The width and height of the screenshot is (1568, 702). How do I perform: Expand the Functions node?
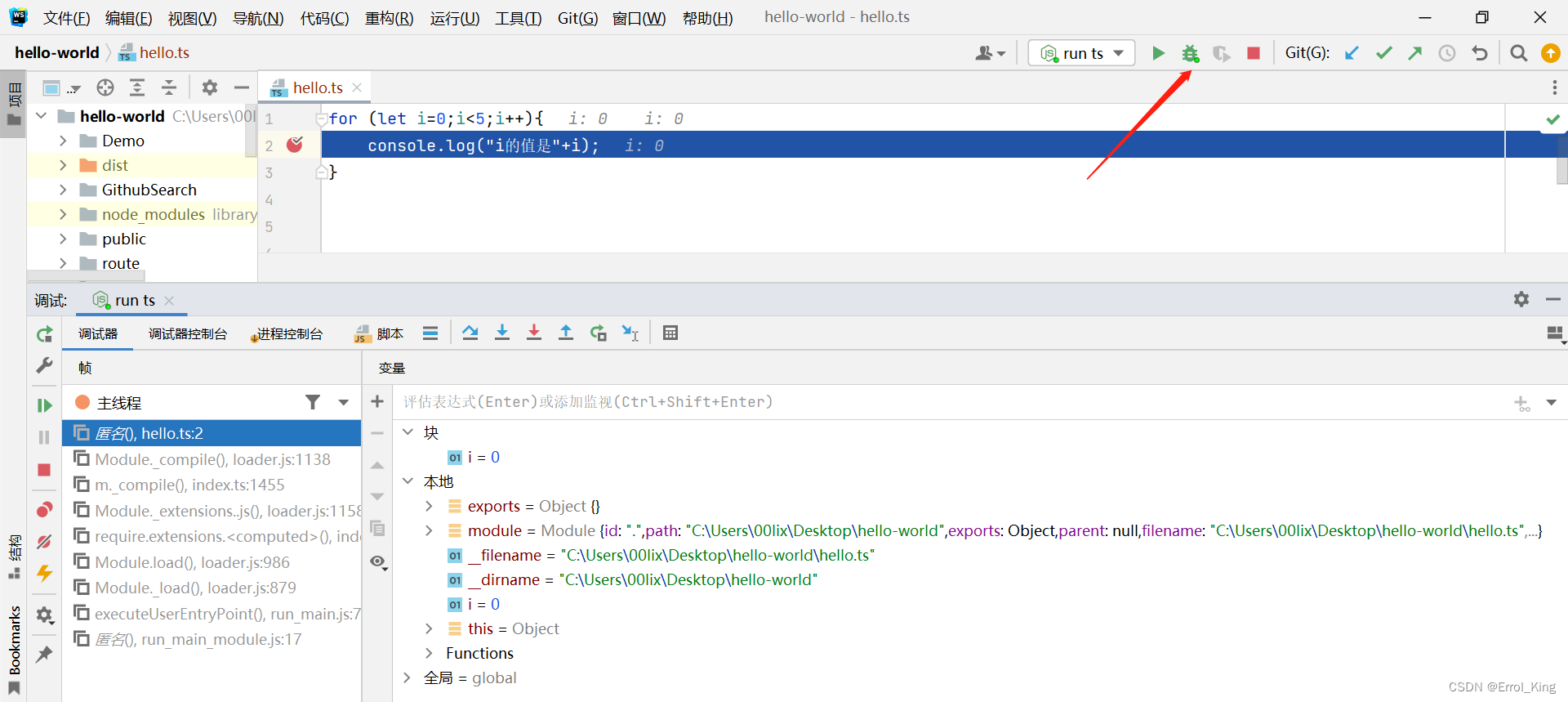click(x=429, y=653)
